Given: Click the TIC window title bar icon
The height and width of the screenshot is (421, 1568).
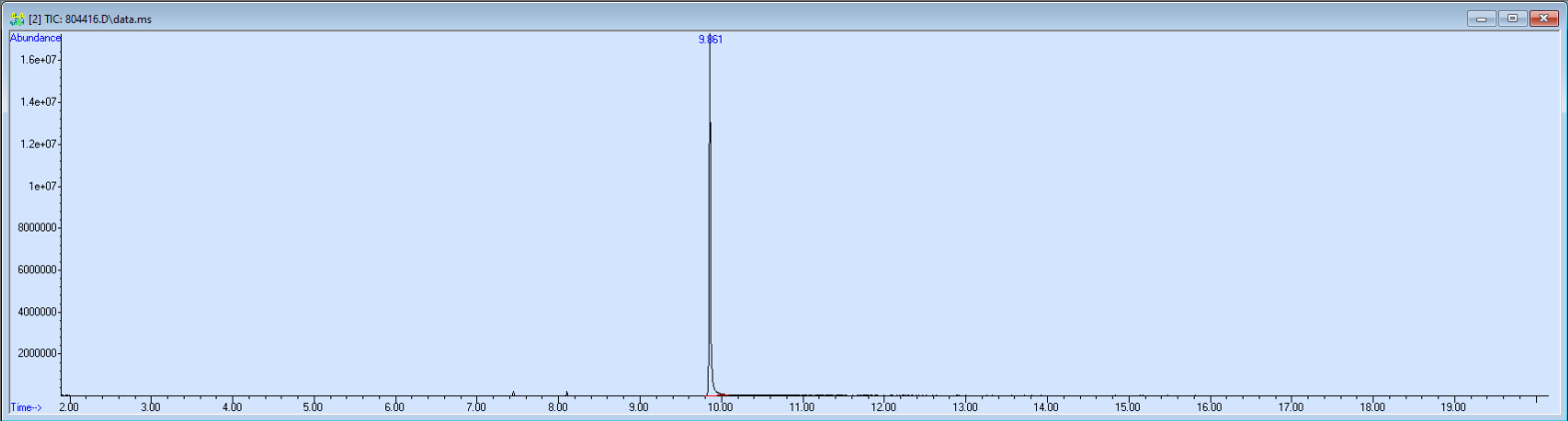Looking at the screenshot, I should click(x=17, y=19).
